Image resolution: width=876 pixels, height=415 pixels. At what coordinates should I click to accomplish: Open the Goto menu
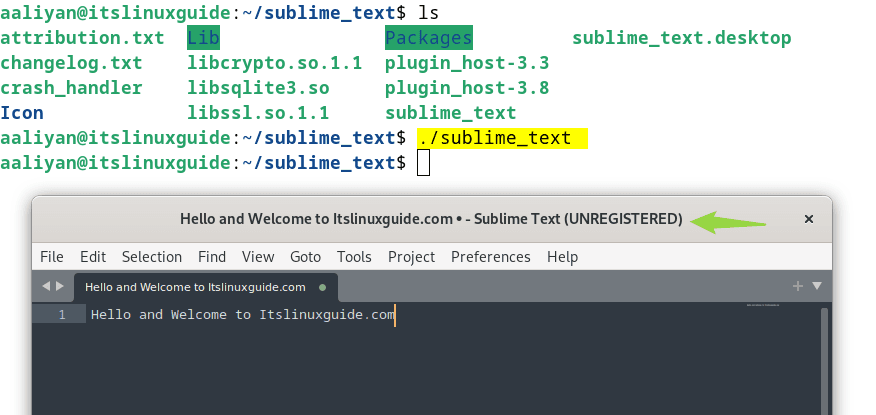[x=306, y=257]
